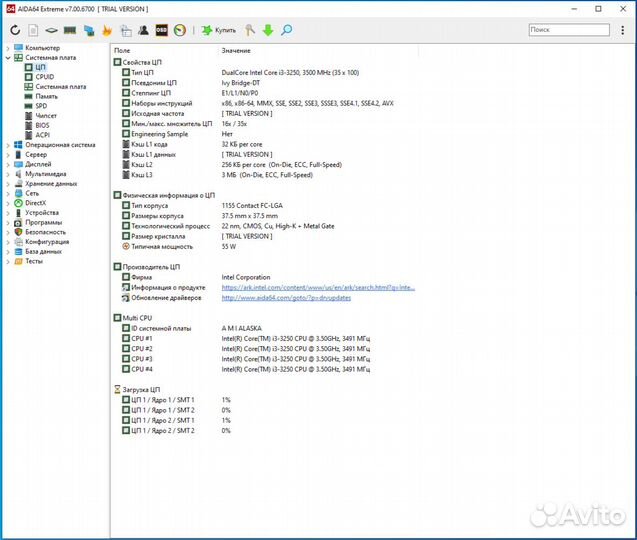Expand the Компьютер tree node
This screenshot has height=540, width=637.
click(7, 48)
